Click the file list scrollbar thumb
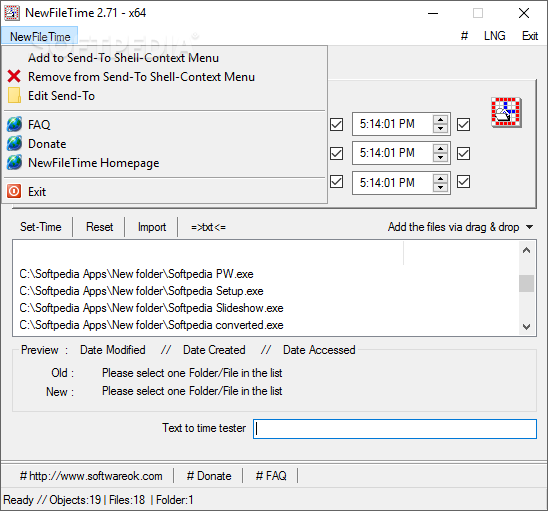 coord(526,283)
